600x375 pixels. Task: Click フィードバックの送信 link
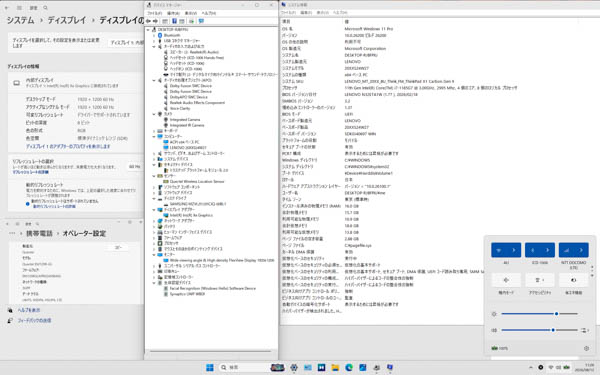(34, 320)
